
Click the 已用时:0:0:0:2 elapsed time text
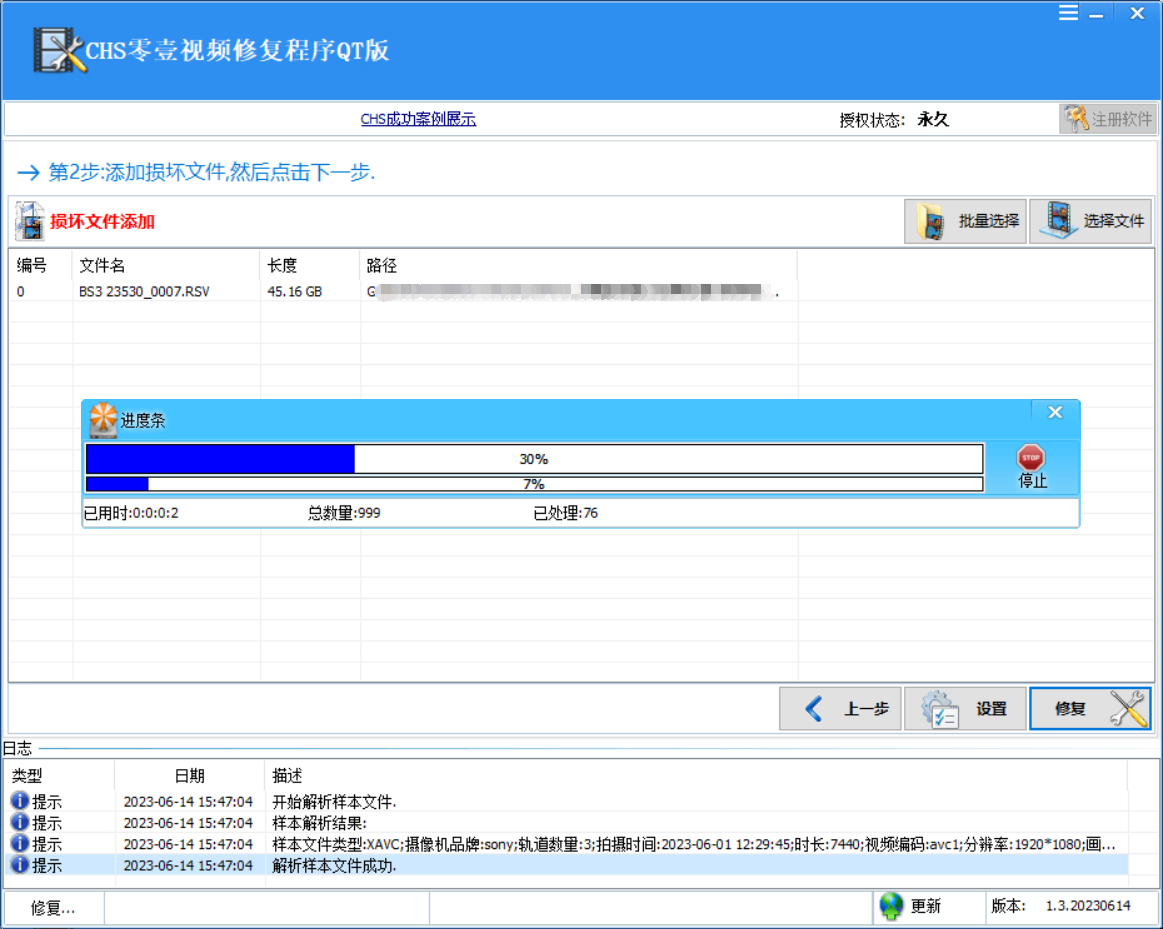131,513
